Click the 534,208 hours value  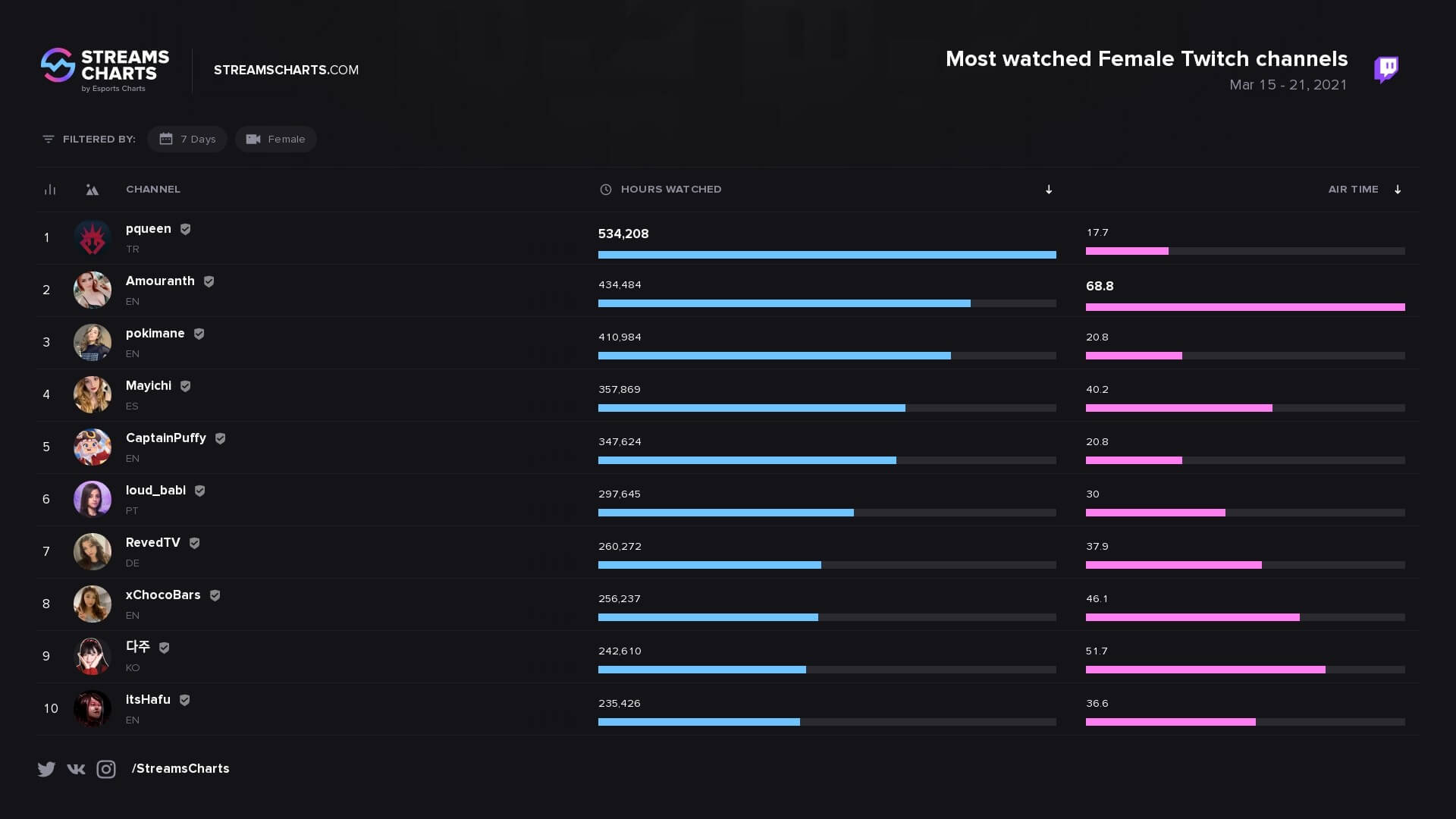click(x=623, y=234)
